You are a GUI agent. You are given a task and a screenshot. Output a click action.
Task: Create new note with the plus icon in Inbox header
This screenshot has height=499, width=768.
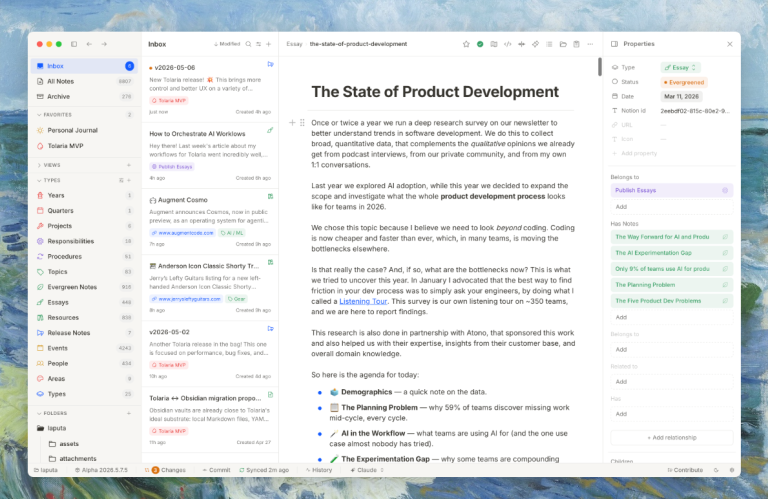[x=268, y=44]
